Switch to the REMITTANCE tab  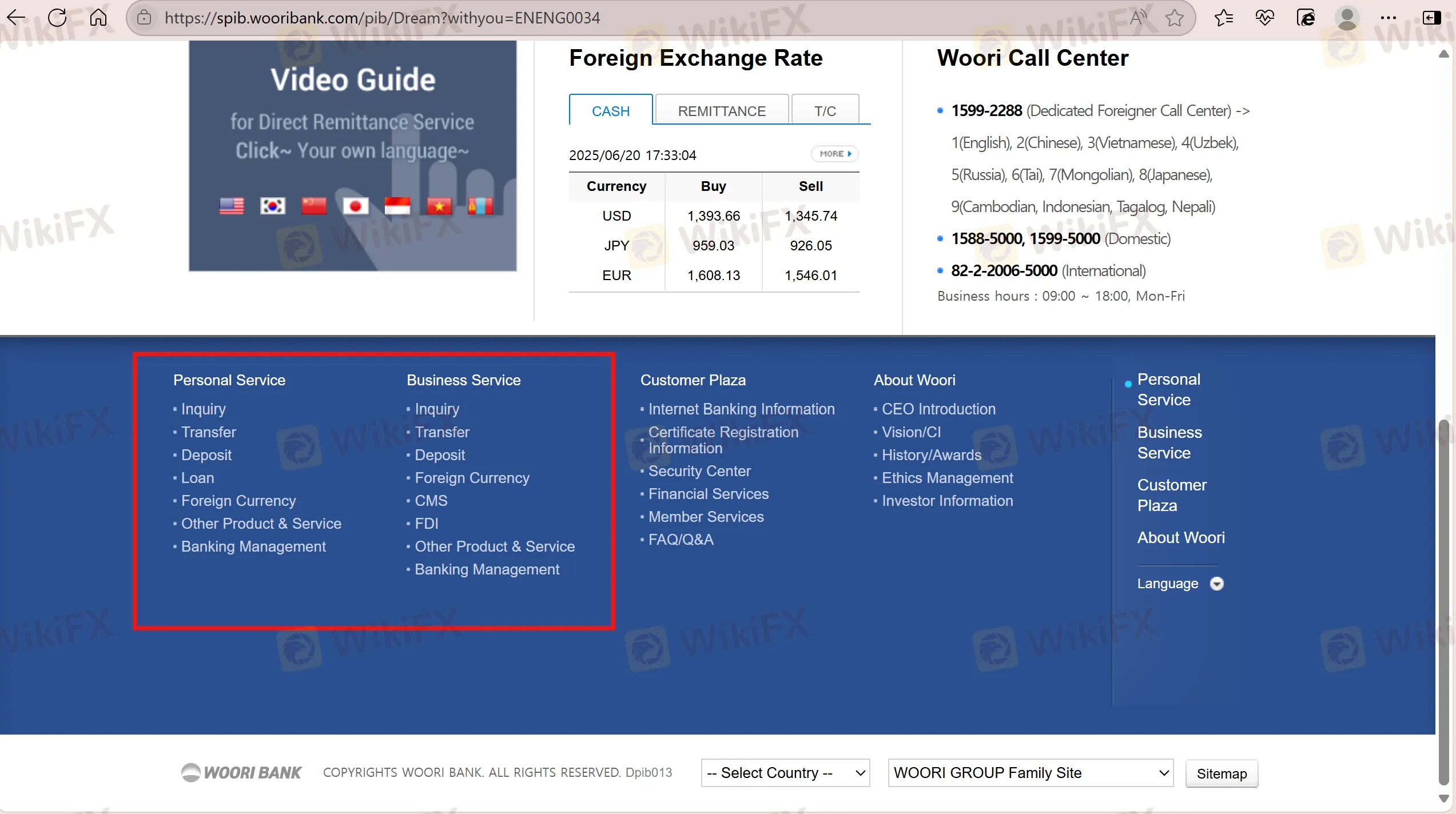pyautogui.click(x=722, y=111)
